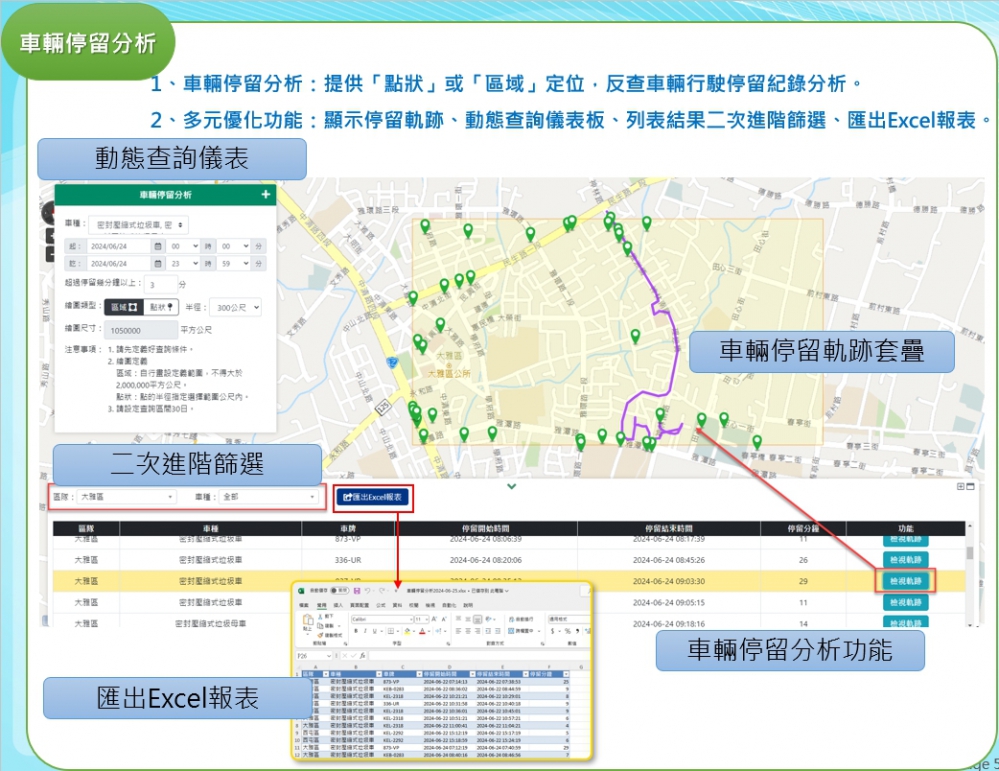Click the 匯出Excel報表 button
Viewport: 999px width, 771px height.
pyautogui.click(x=372, y=497)
